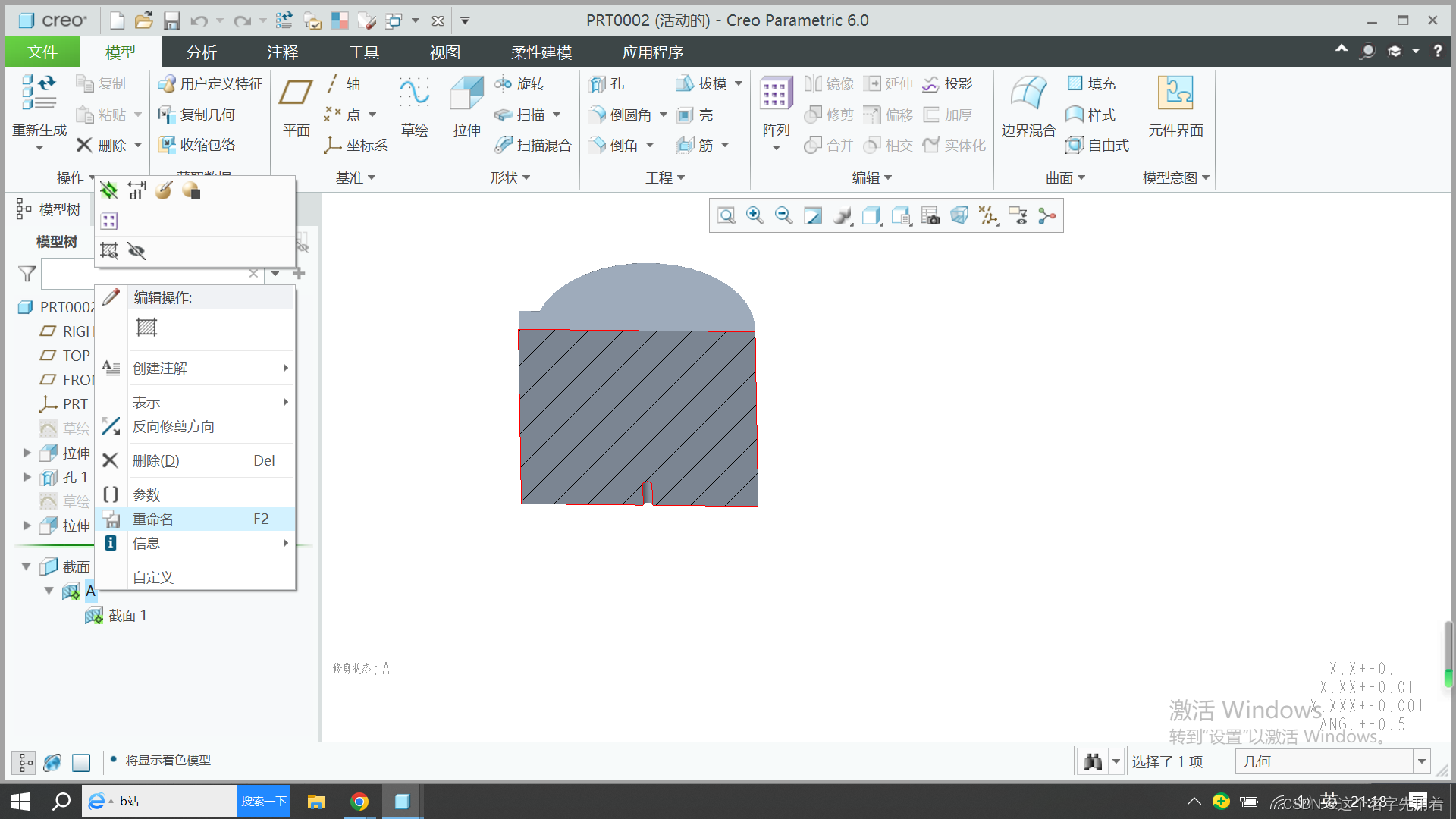Open the Boundary Blend (边界混合) tool
This screenshot has width=1456, height=819.
(1028, 94)
